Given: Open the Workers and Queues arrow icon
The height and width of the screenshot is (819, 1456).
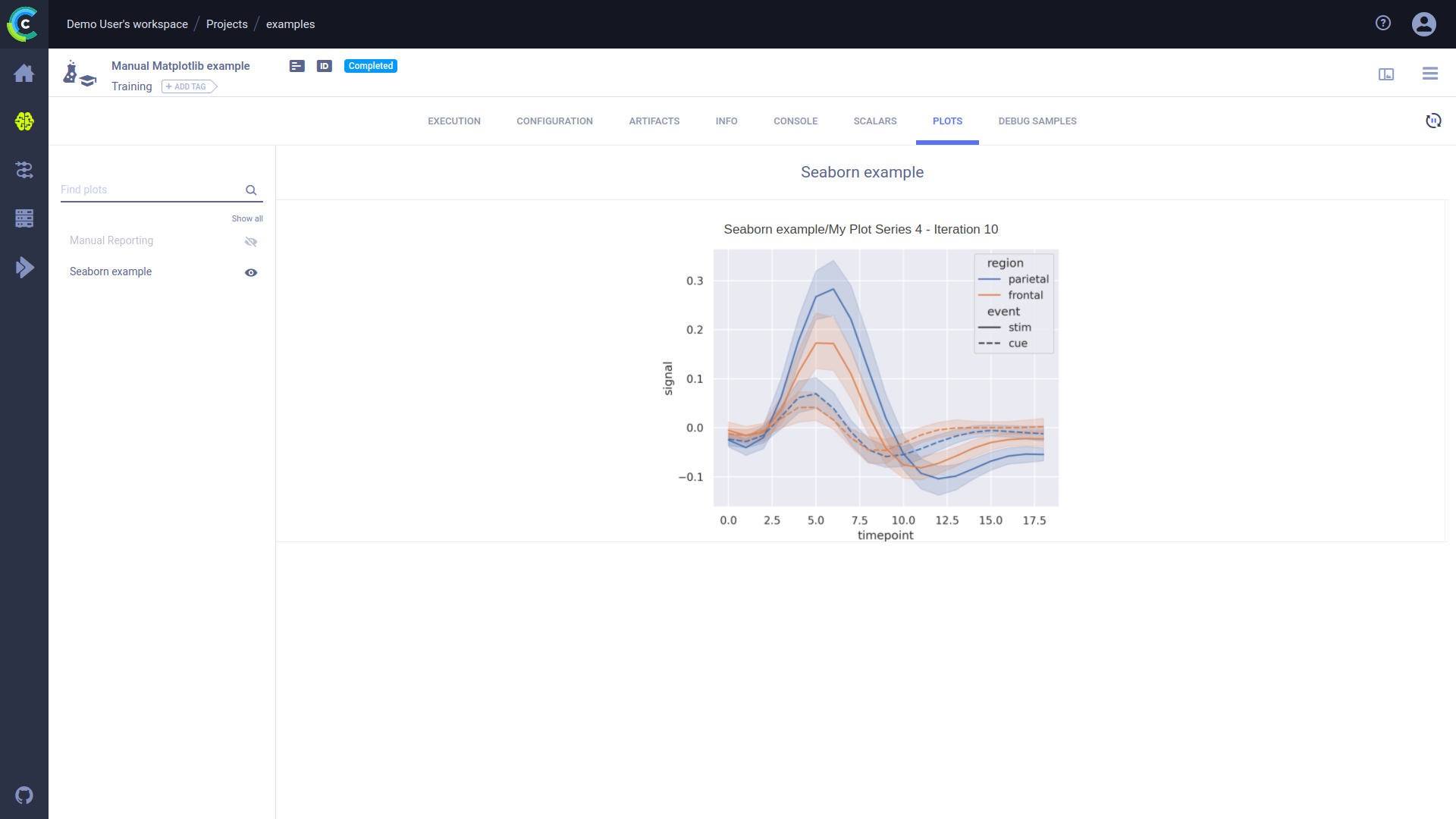Looking at the screenshot, I should pos(24,267).
